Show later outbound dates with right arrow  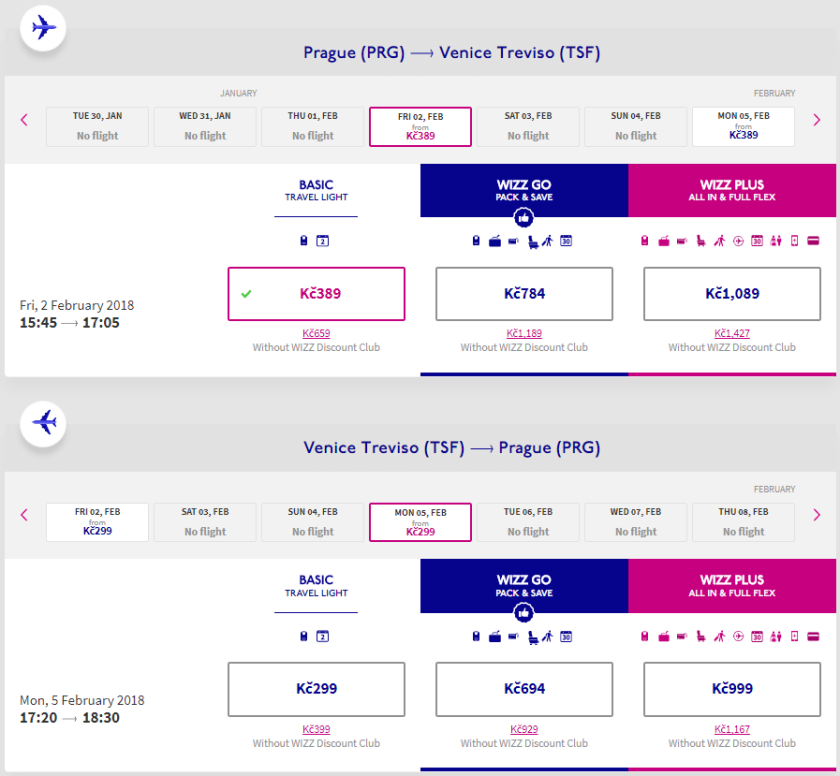pyautogui.click(x=817, y=120)
